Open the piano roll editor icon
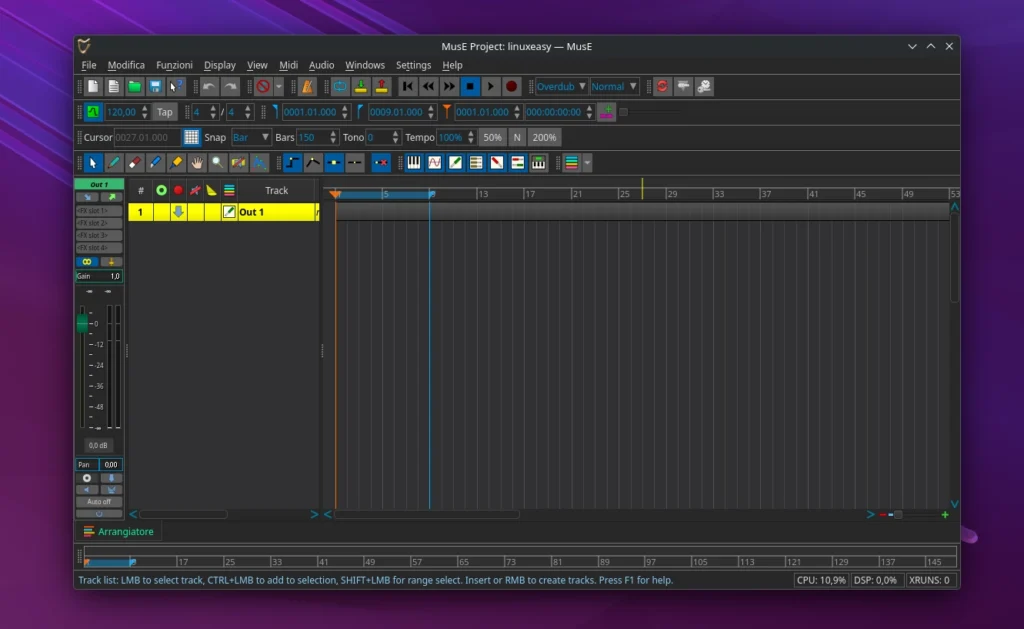The image size is (1024, 629). click(x=416, y=163)
